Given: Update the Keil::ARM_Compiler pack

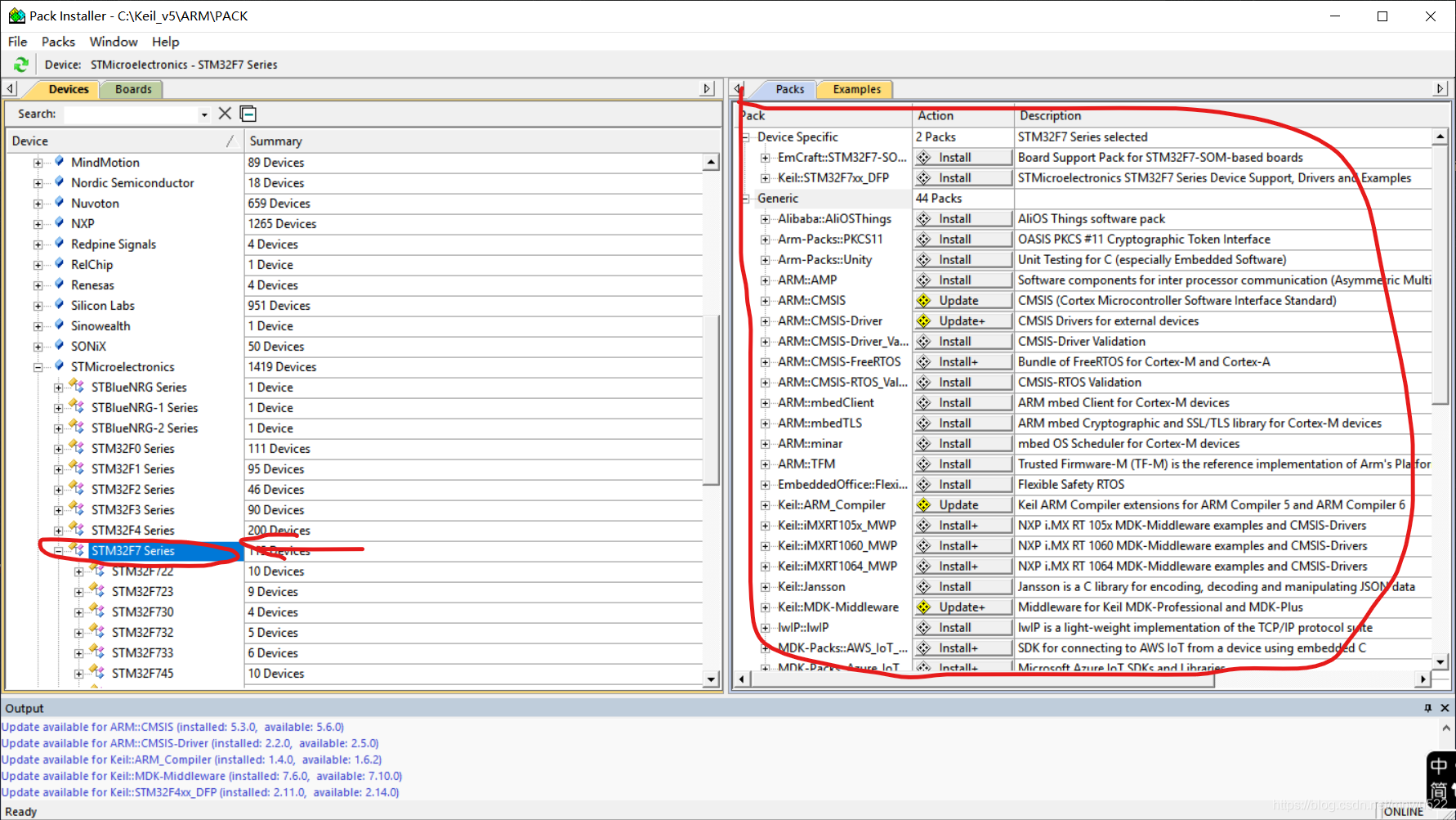Looking at the screenshot, I should click(962, 504).
